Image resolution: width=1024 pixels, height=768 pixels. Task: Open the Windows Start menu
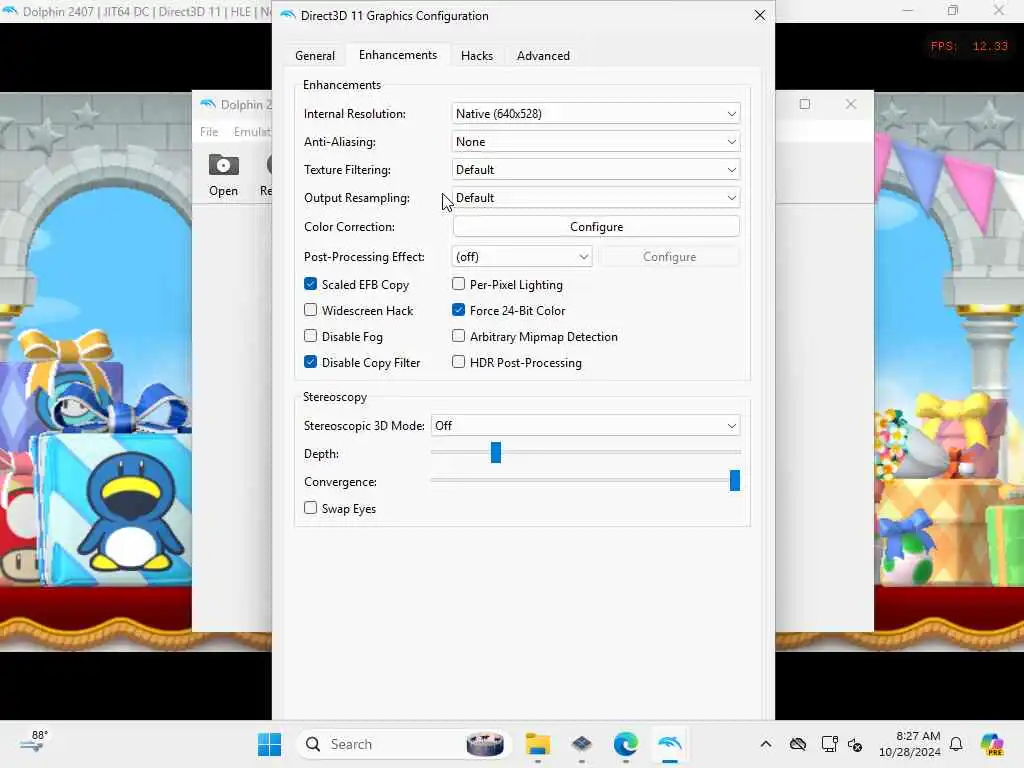pyautogui.click(x=269, y=744)
